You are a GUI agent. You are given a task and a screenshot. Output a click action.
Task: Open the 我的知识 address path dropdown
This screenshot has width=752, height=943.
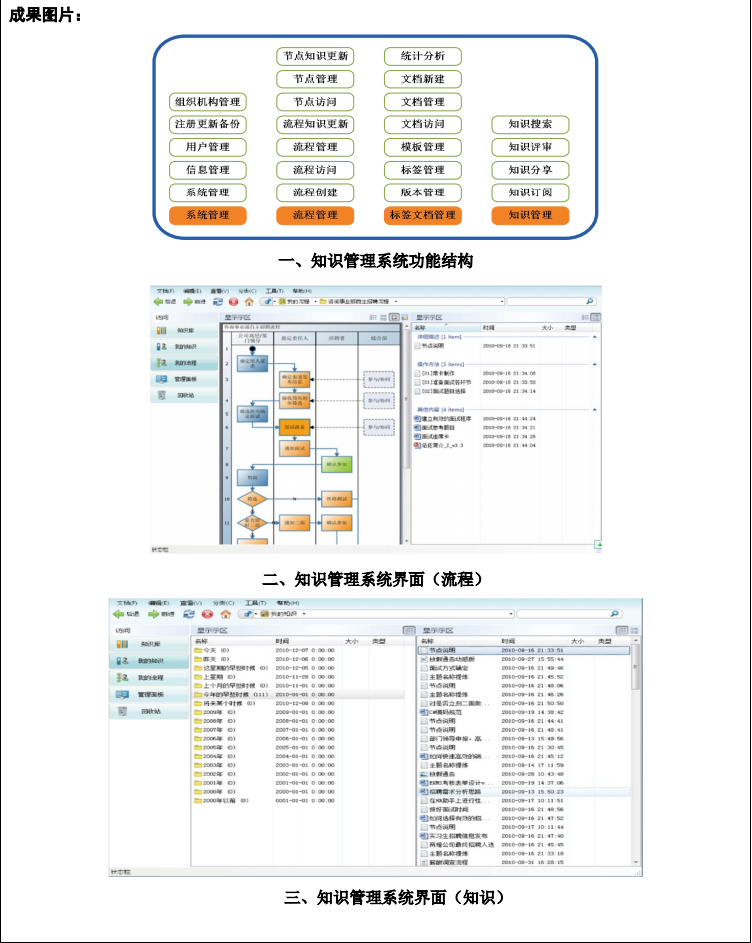coord(304,614)
